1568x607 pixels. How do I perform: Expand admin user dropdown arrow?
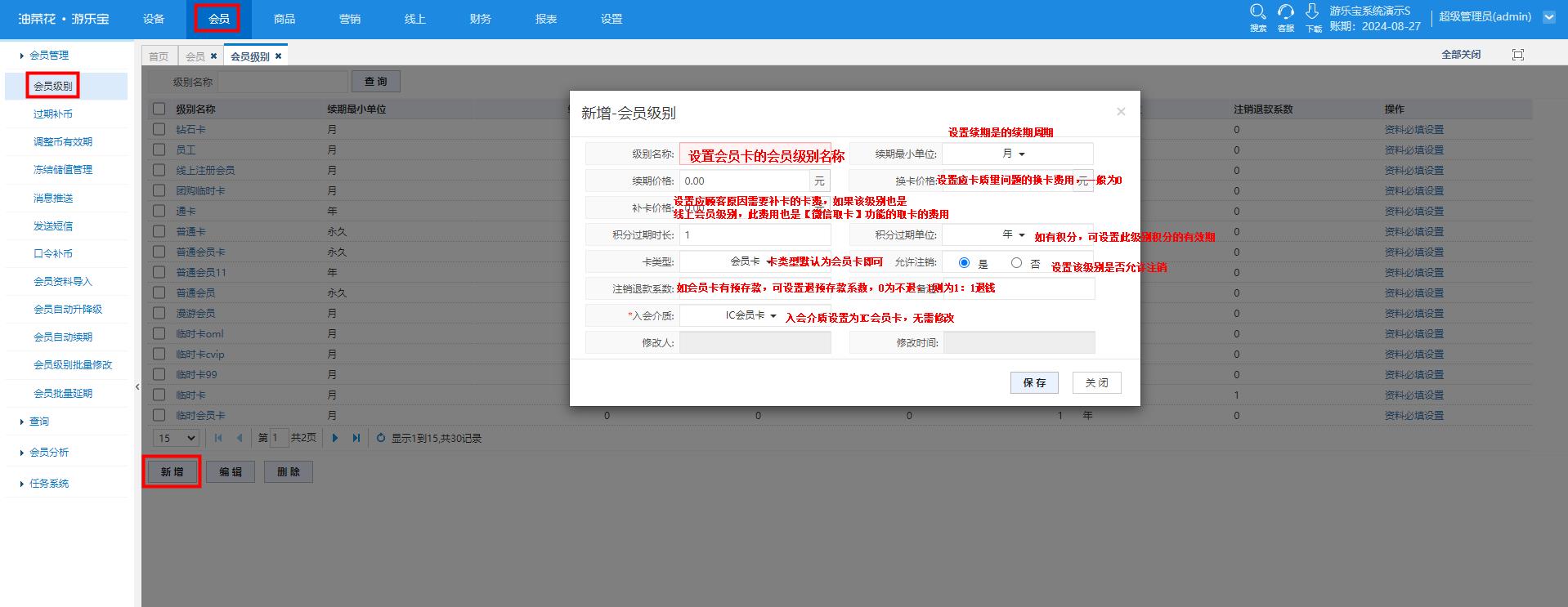coord(1548,16)
